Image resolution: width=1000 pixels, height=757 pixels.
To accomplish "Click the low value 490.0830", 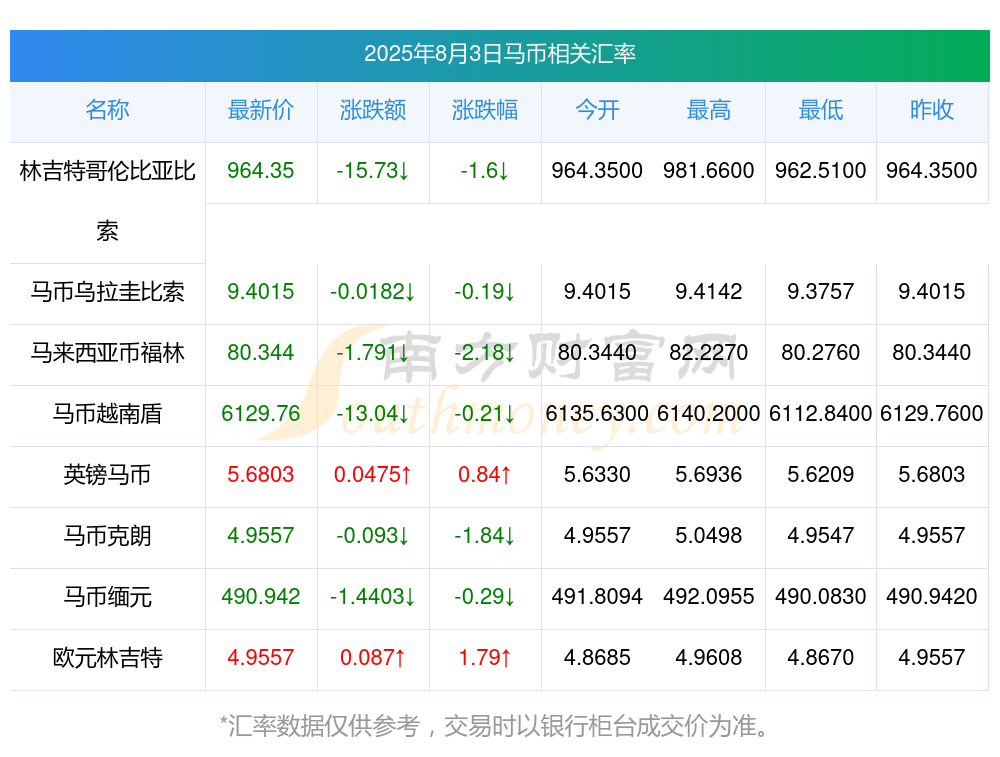I will click(821, 597).
